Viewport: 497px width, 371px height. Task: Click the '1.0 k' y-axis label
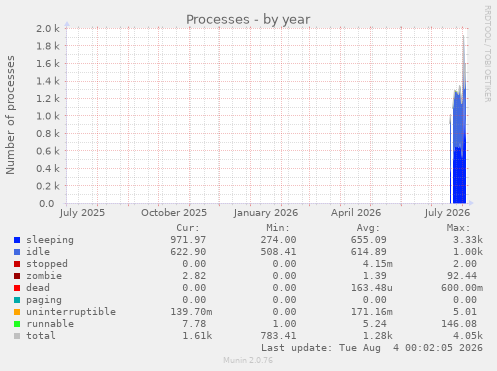coord(48,116)
